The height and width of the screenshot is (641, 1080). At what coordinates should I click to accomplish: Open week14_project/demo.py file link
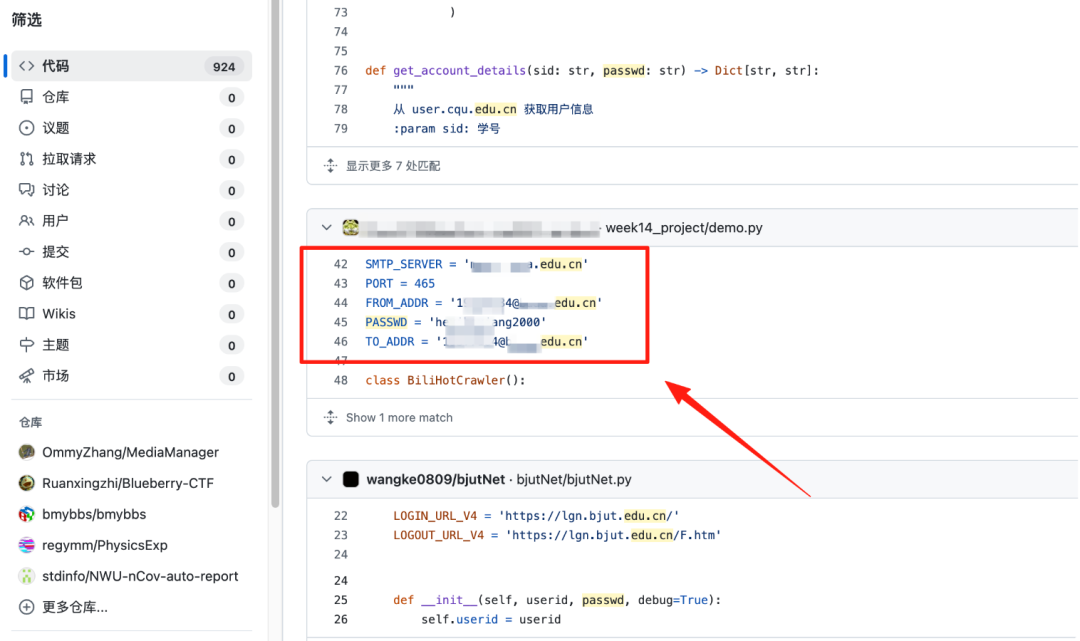coord(684,228)
